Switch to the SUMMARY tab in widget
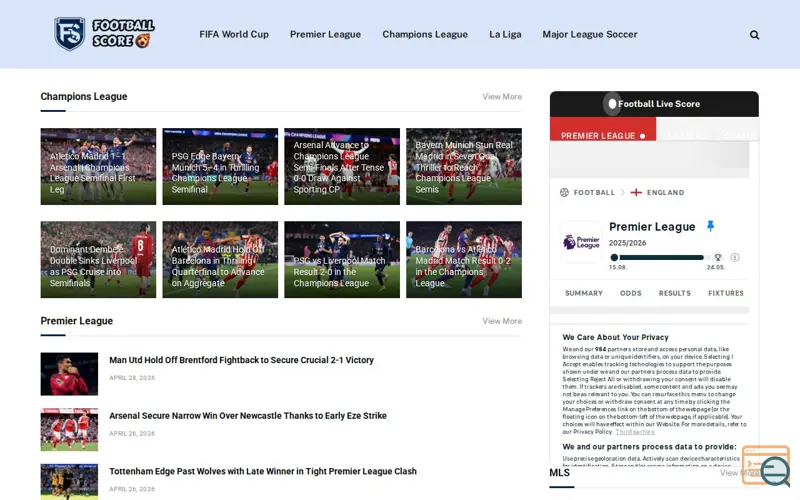The width and height of the screenshot is (800, 500). tap(584, 293)
